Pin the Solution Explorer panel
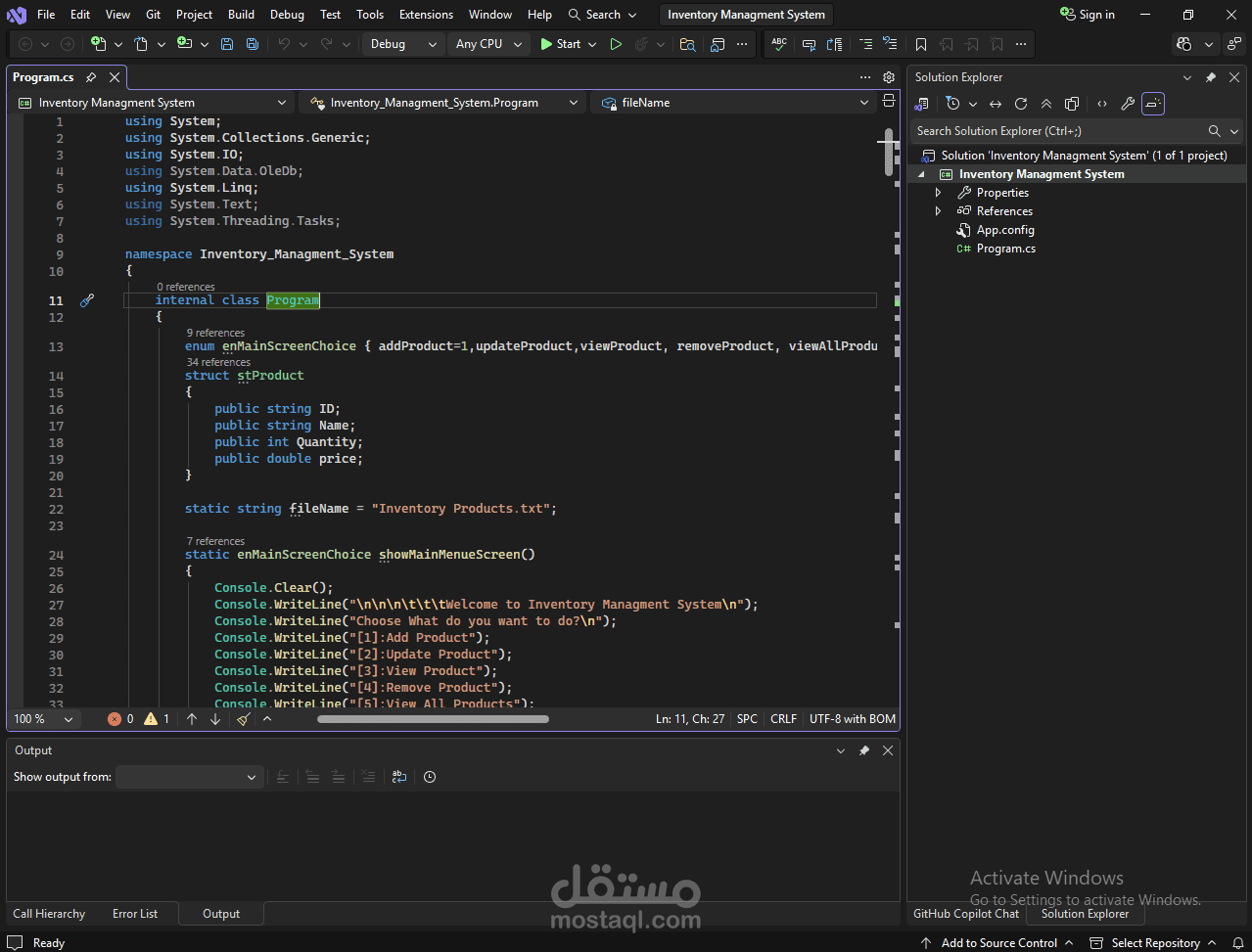This screenshot has height=952, width=1252. pos(1211,76)
